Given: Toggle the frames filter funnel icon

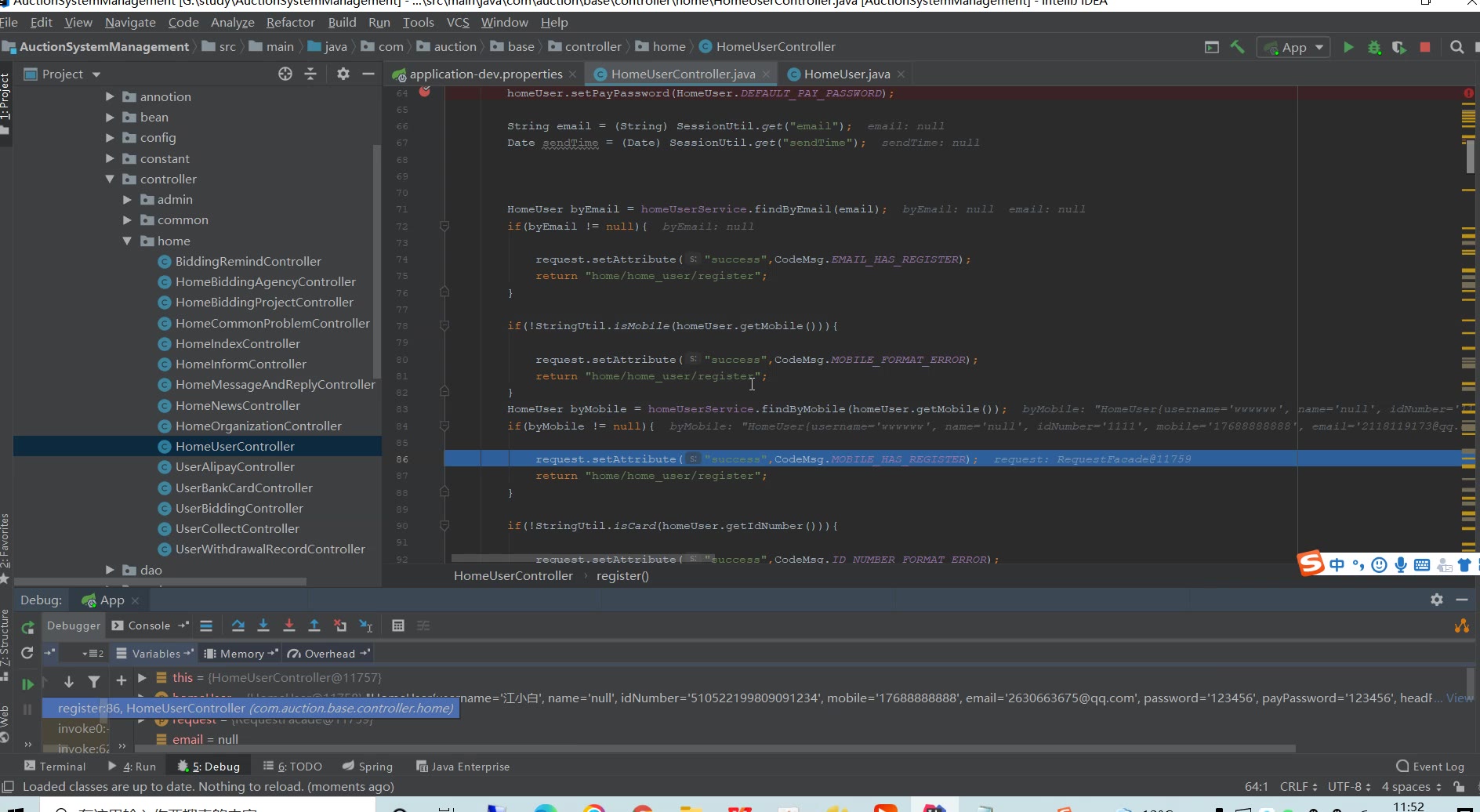Looking at the screenshot, I should point(94,682).
